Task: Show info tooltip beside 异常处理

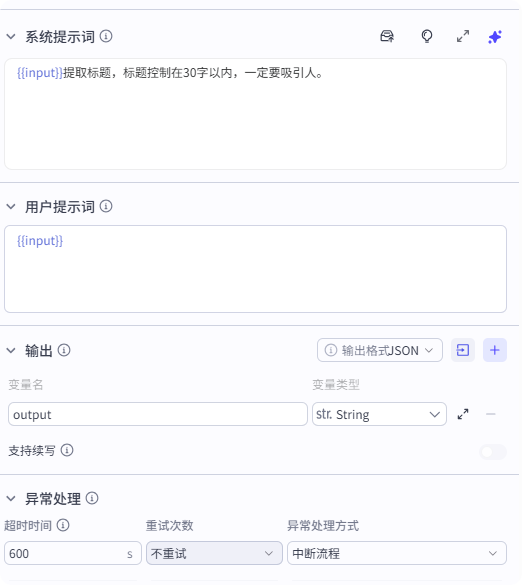Action: coord(92,498)
